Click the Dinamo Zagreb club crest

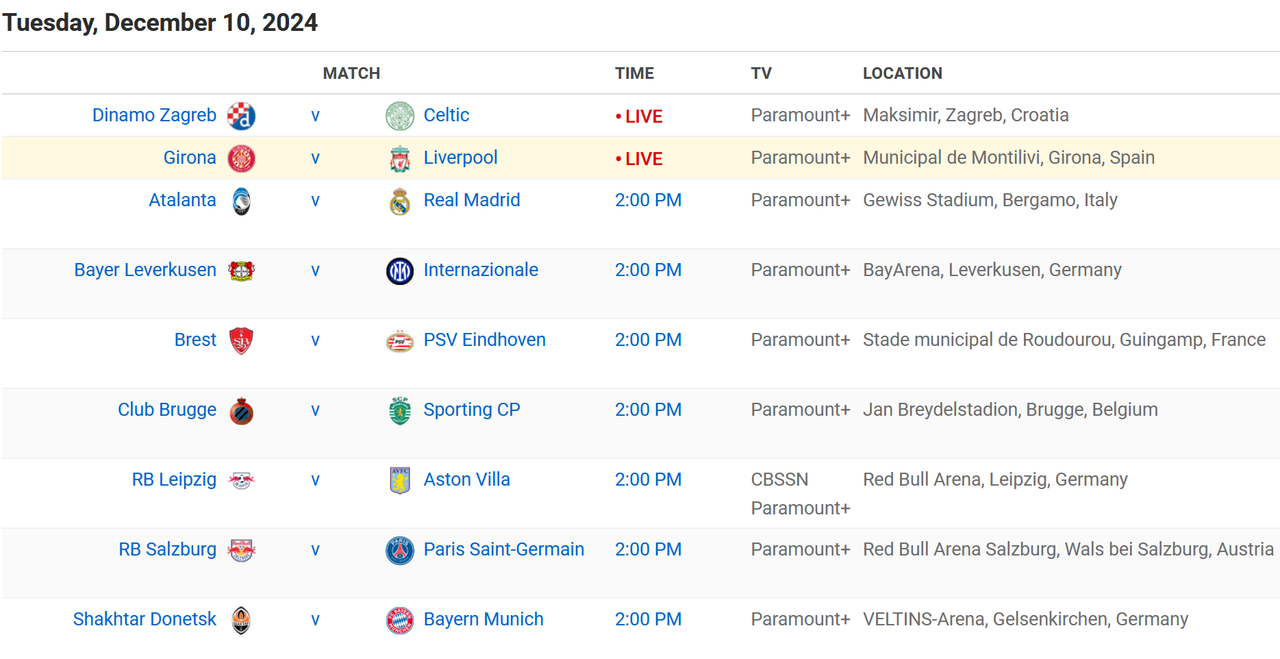[x=241, y=116]
